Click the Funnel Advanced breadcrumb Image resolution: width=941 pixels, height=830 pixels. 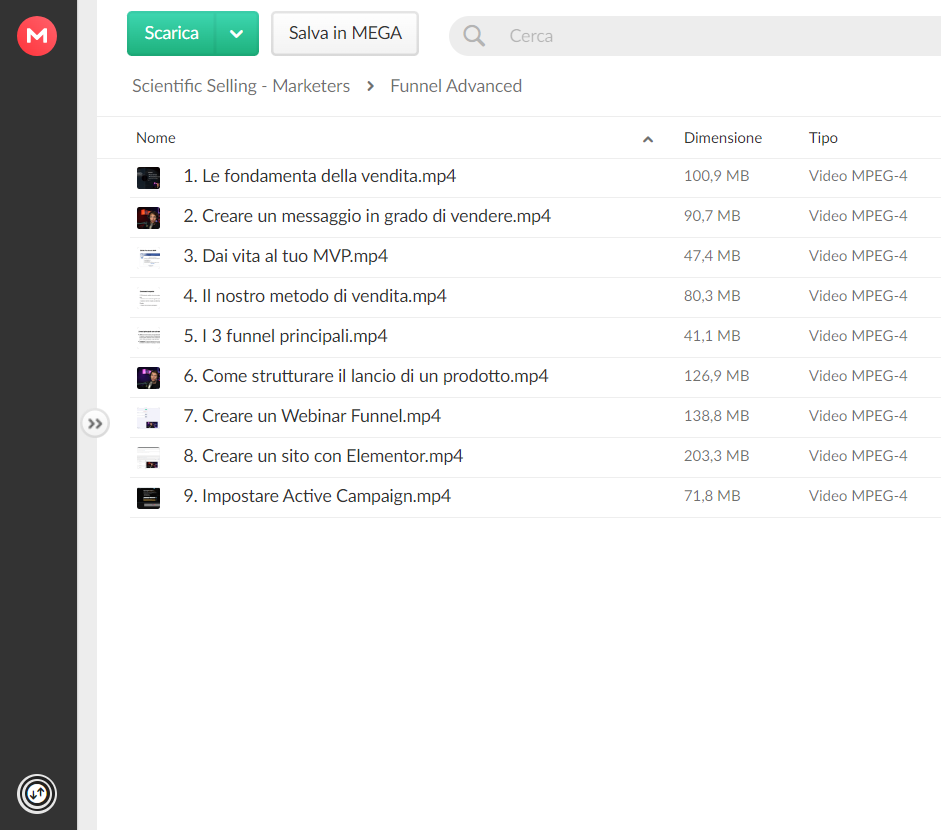click(x=455, y=86)
